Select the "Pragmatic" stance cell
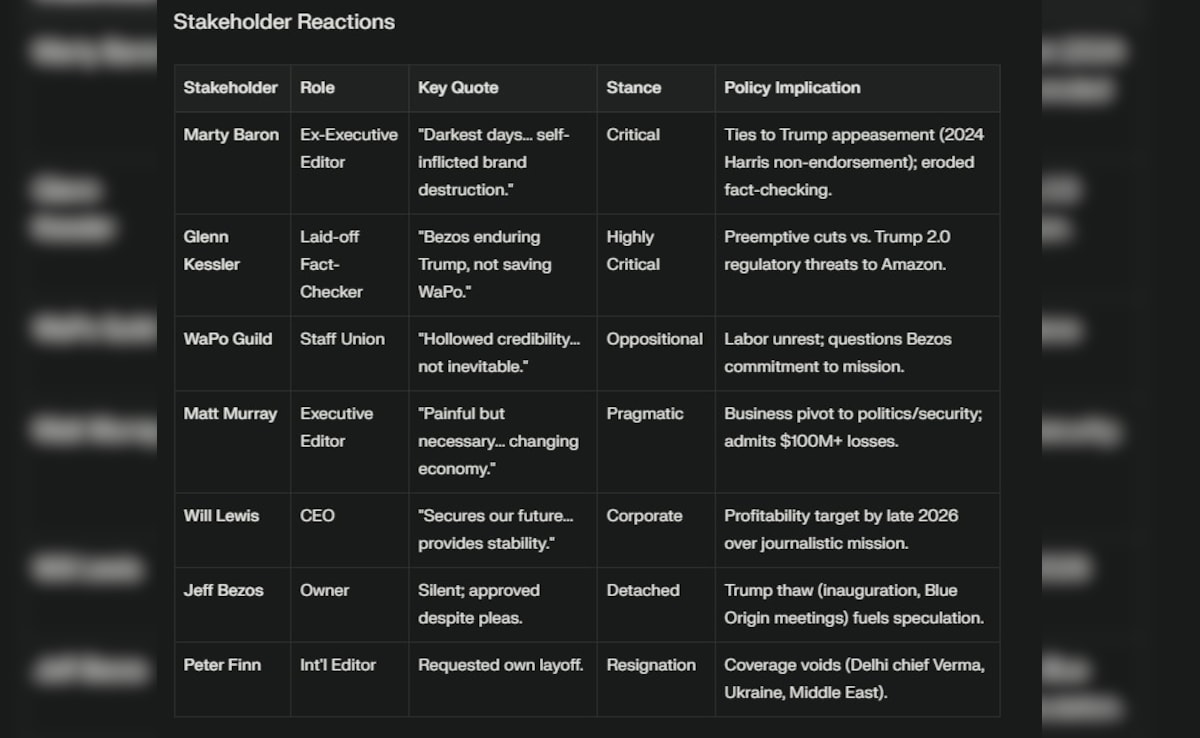This screenshot has width=1200, height=738. (645, 414)
